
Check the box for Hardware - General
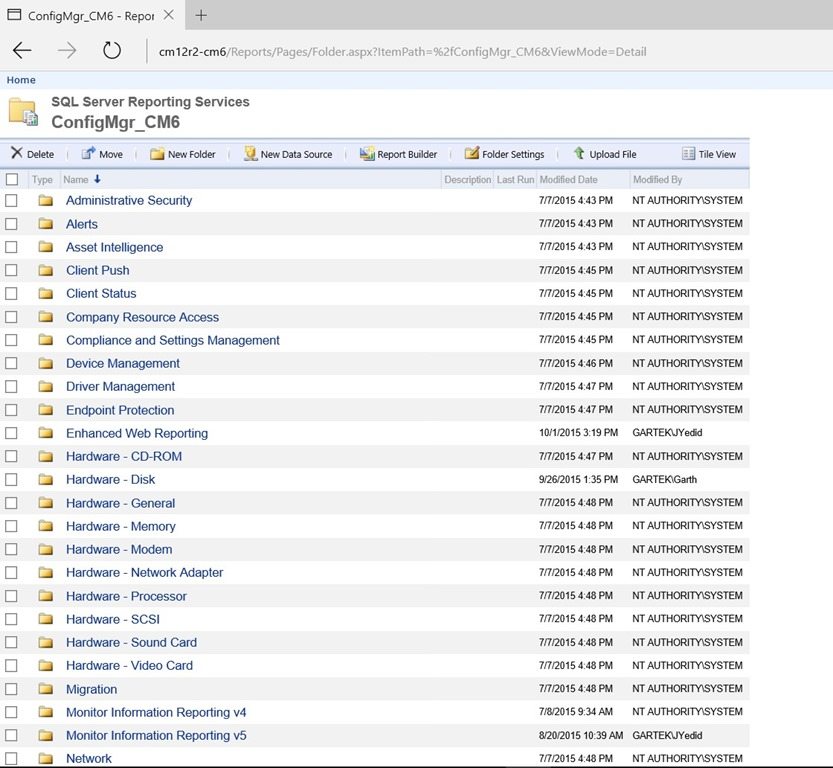[x=11, y=503]
